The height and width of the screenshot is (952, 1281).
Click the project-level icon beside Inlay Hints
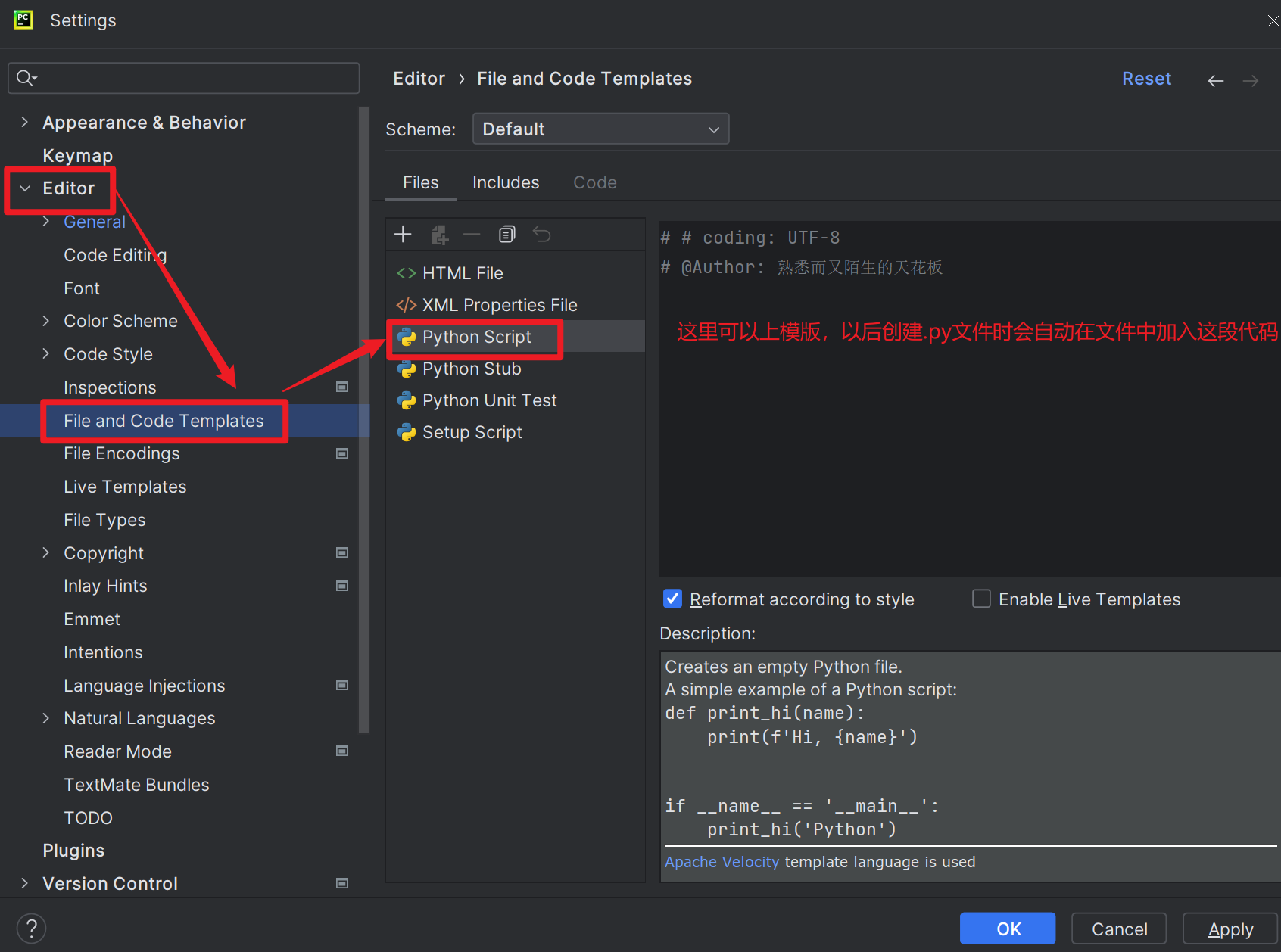[342, 586]
